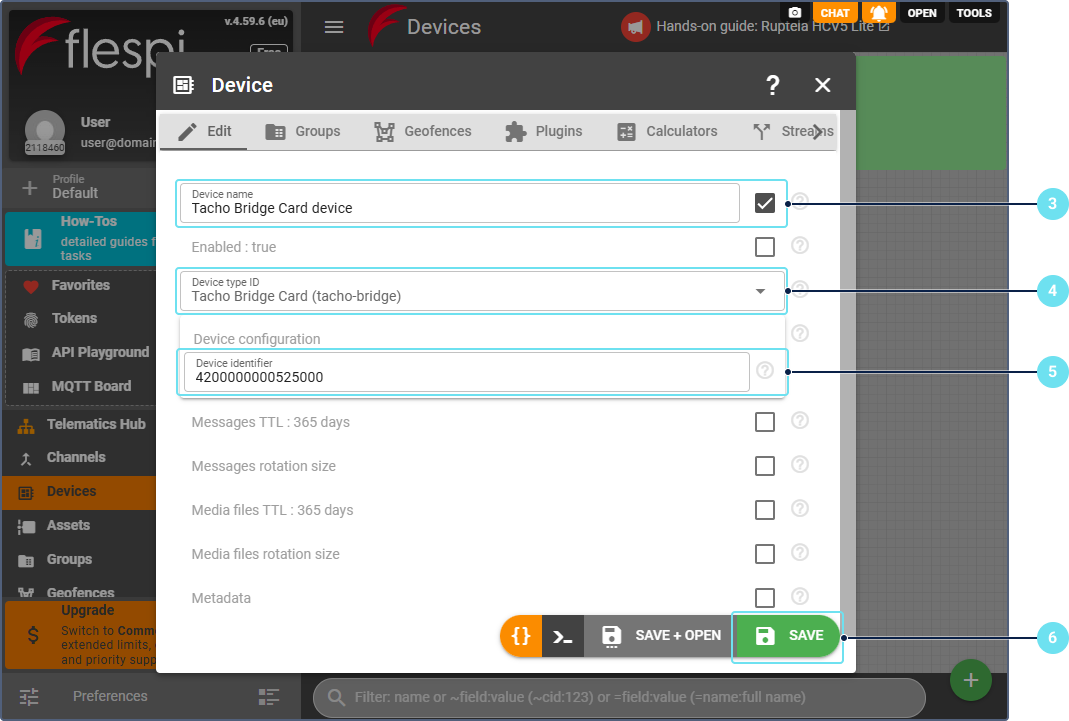
Task: Click help icon next to Device identifier
Action: pyautogui.click(x=765, y=371)
